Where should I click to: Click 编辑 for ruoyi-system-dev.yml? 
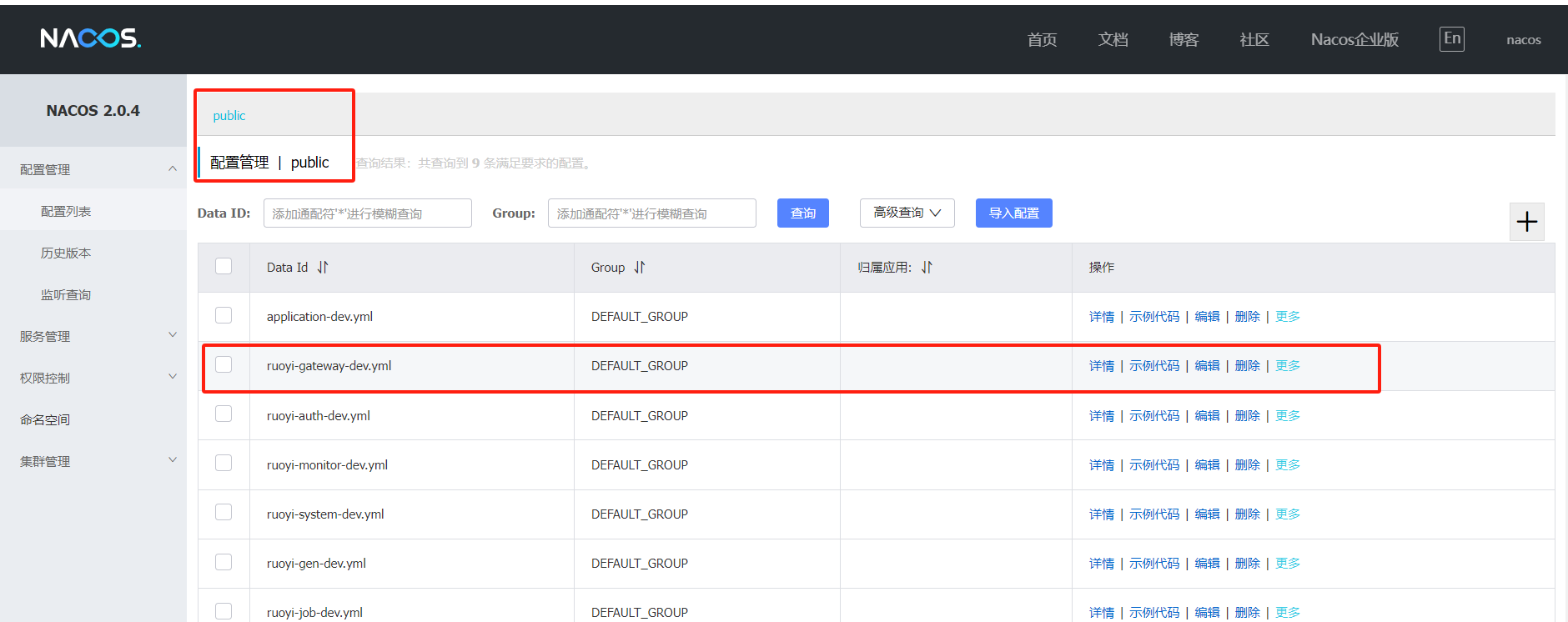[x=1208, y=514]
